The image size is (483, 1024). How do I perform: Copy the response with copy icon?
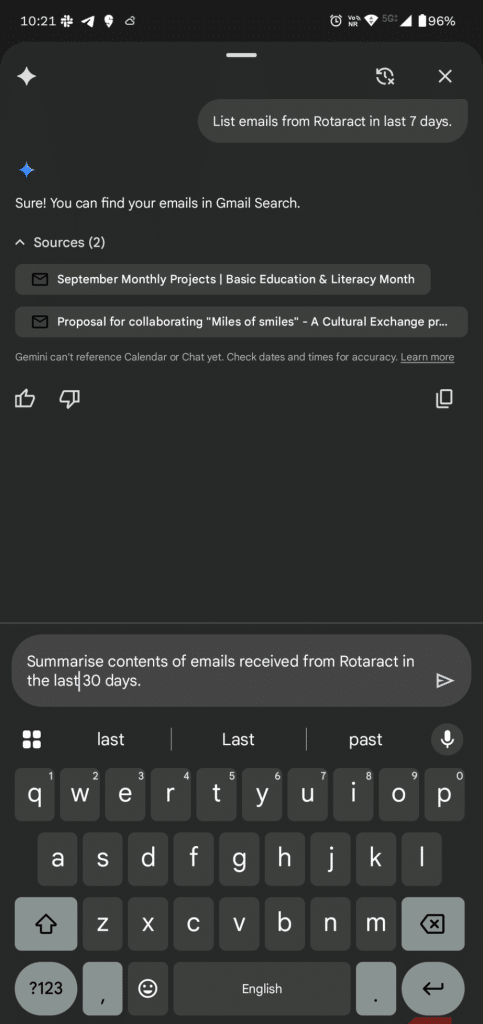444,398
